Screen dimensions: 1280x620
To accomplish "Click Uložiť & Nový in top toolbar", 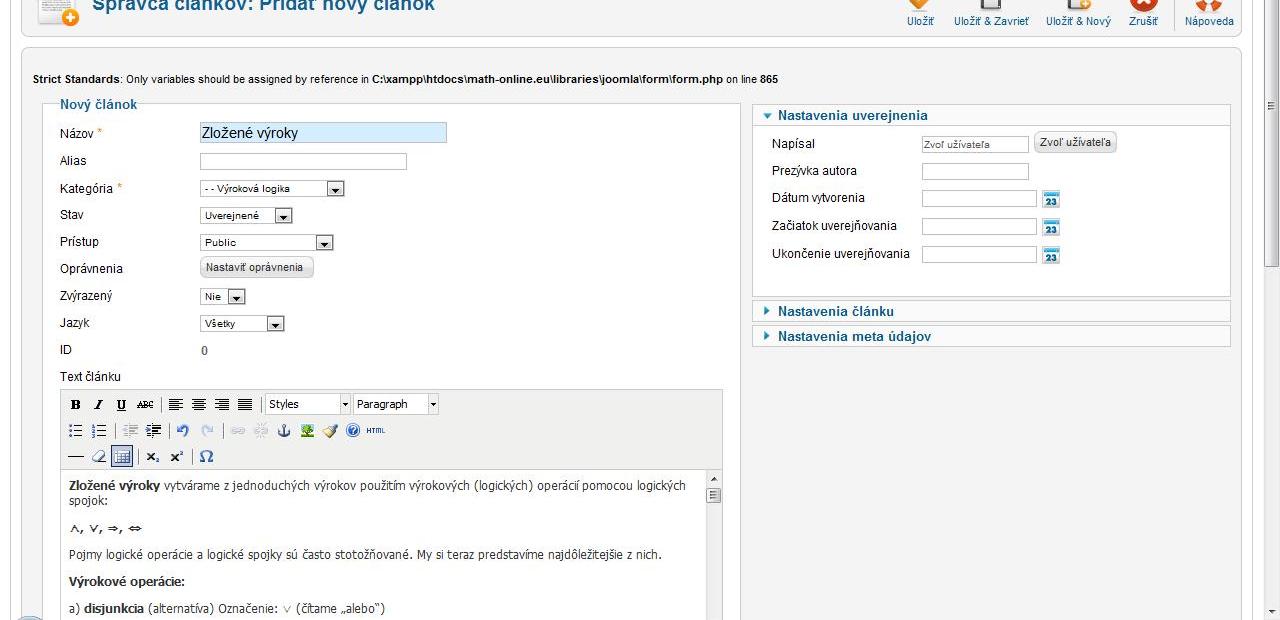I will 1078,14.
